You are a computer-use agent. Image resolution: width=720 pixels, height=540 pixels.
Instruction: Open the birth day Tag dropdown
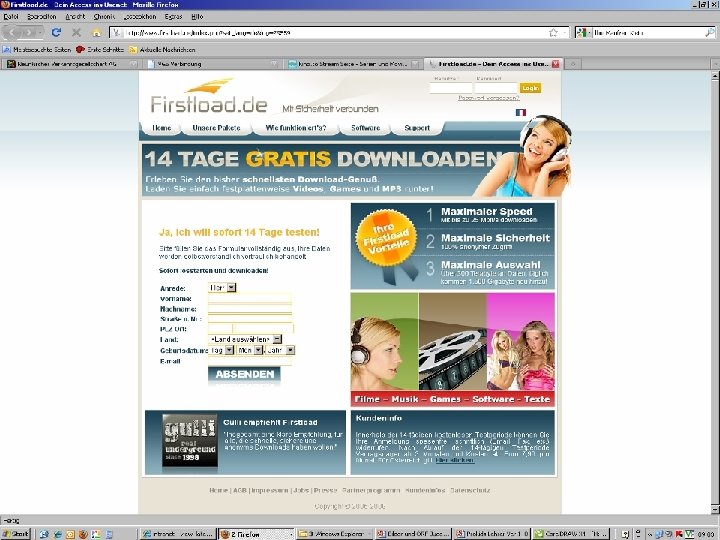click(221, 350)
